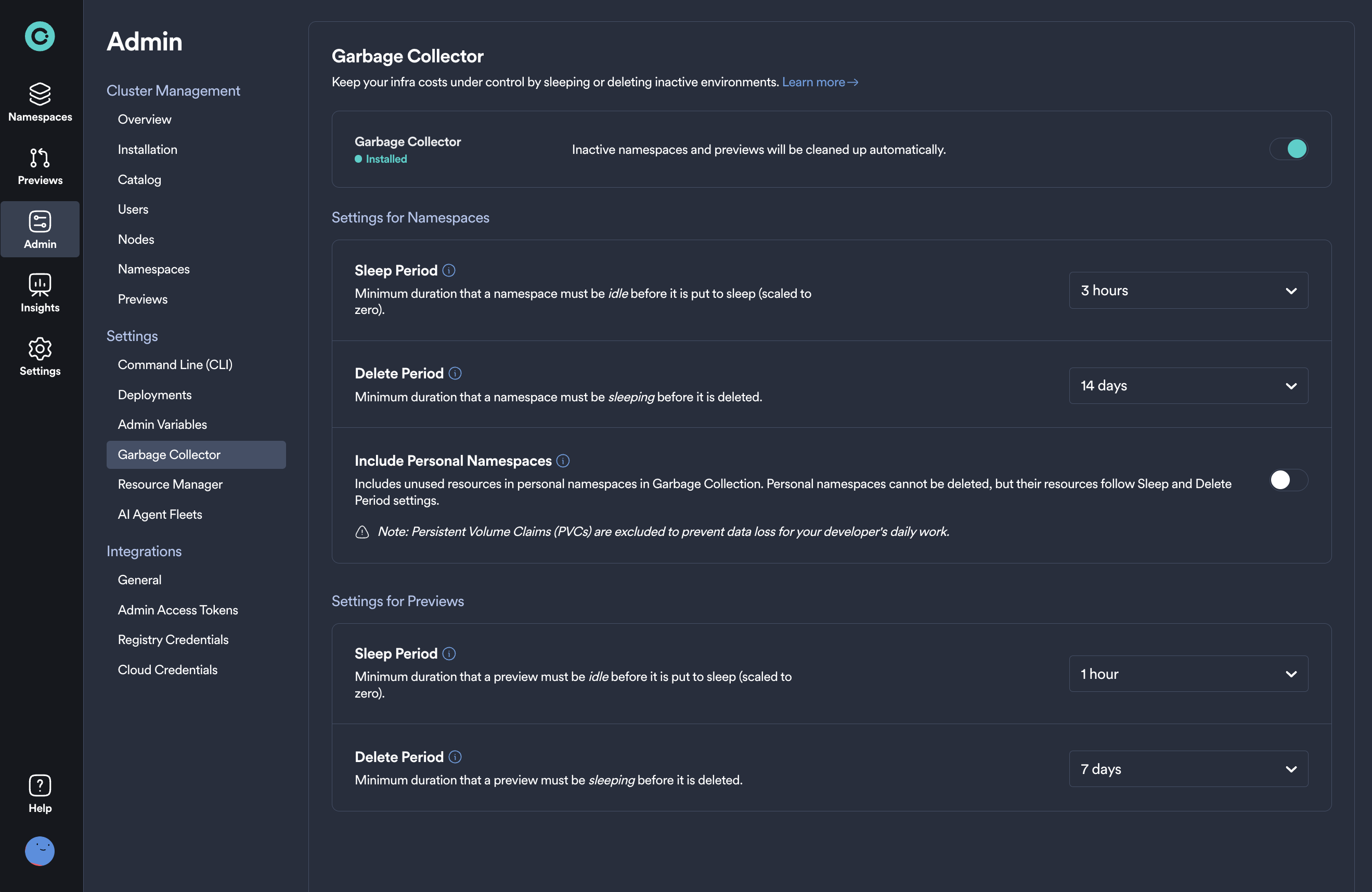Open Settings via the gear icon
Image resolution: width=1372 pixels, height=892 pixels.
(39, 357)
